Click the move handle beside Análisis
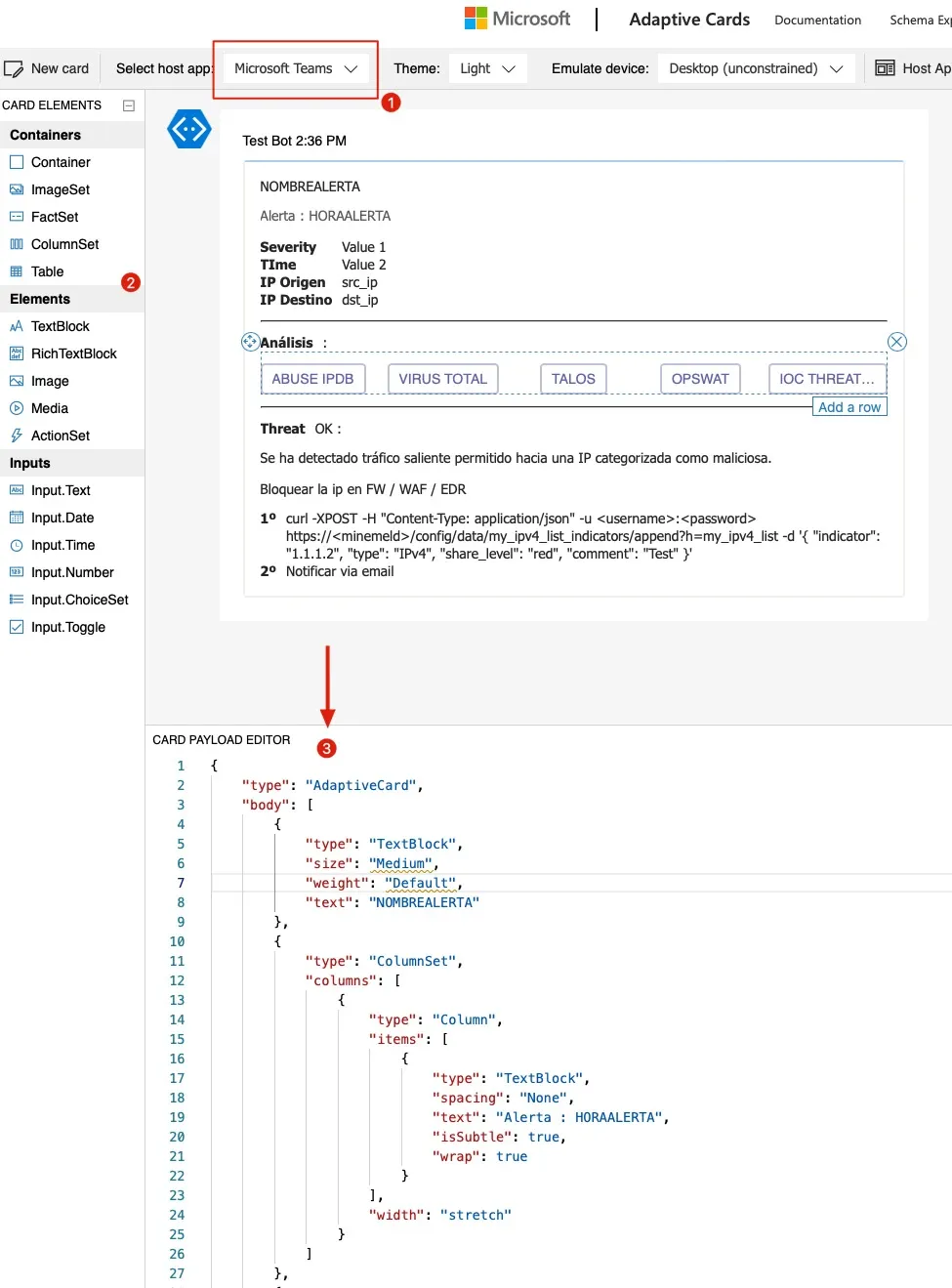This screenshot has width=952, height=1288. 250,342
